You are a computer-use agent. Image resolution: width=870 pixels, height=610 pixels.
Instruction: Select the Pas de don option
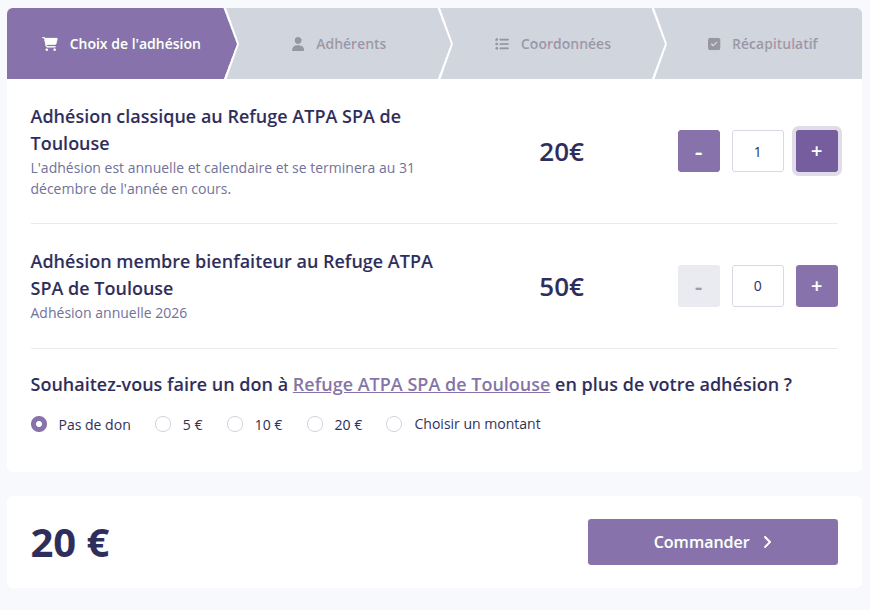tap(38, 424)
